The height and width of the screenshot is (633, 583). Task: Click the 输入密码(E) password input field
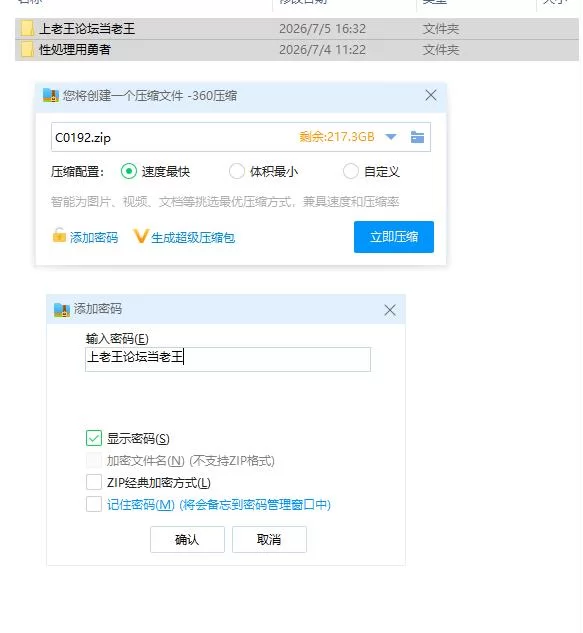pyautogui.click(x=228, y=359)
